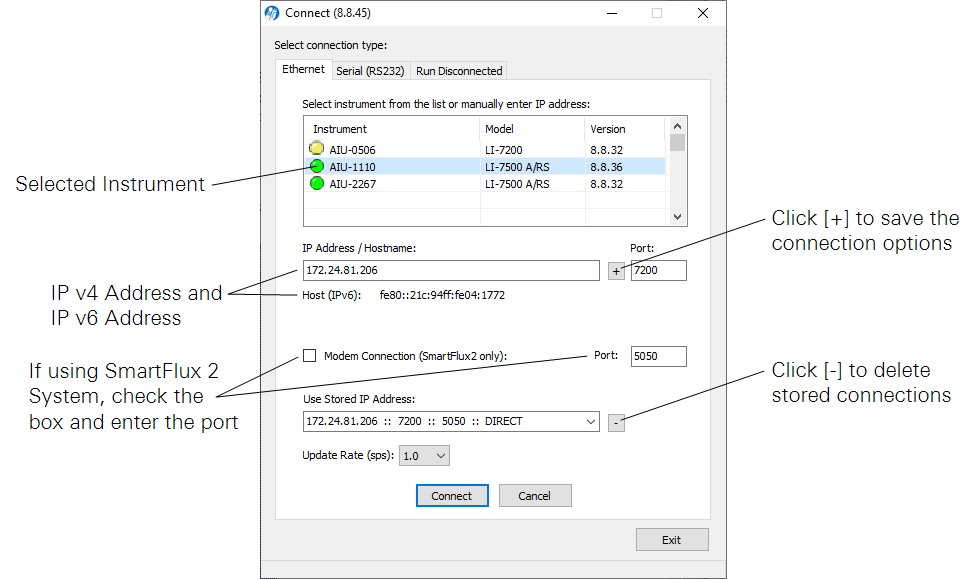The width and height of the screenshot is (977, 579).
Task: Click the IP Address / Hostname field
Action: tap(450, 271)
